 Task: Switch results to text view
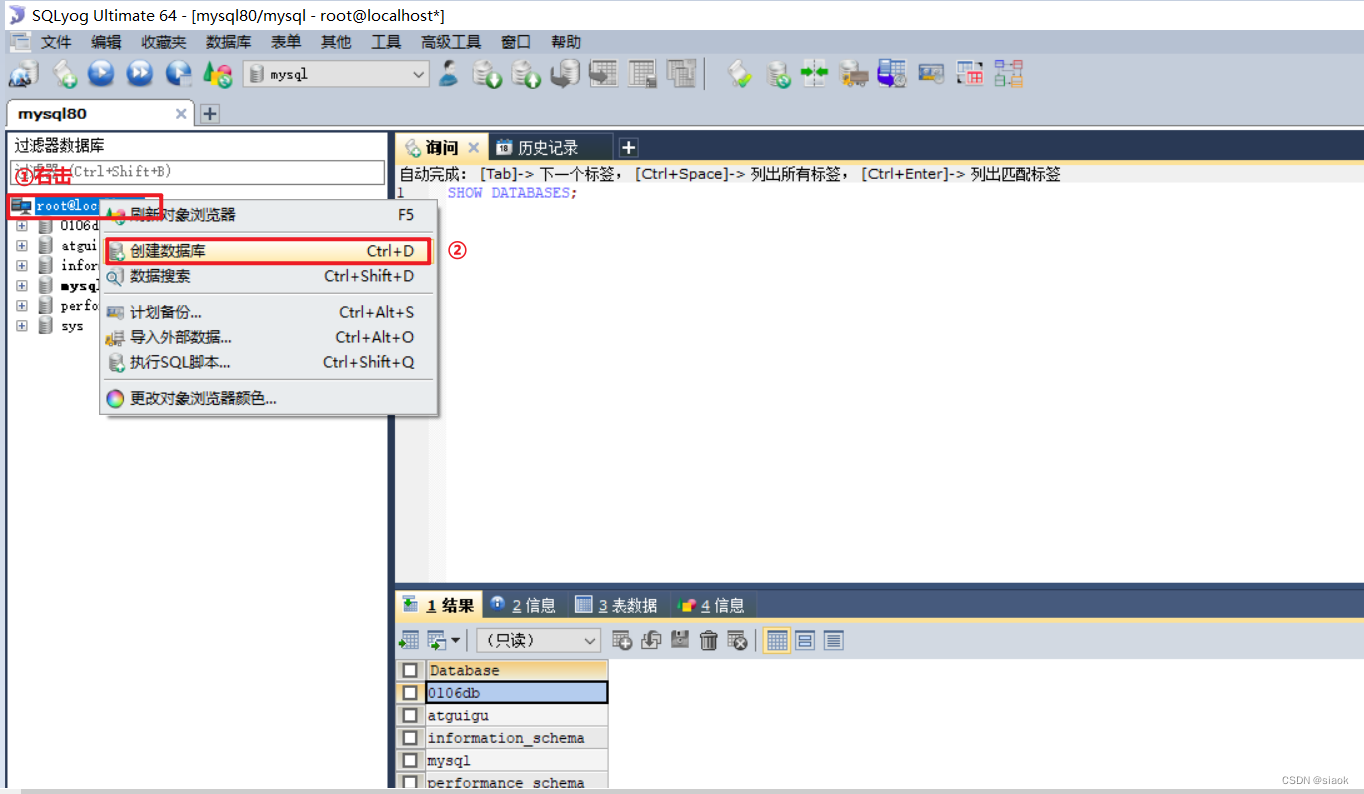pos(834,640)
